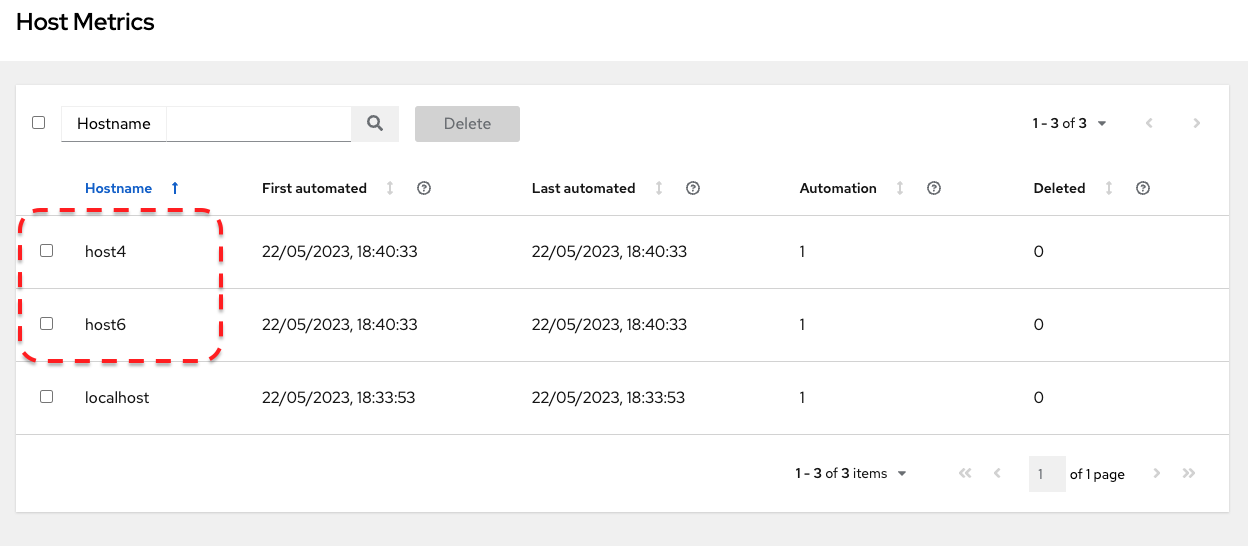Screen dimensions: 1248x546
Task: Click the Deleted column sort icon
Action: coord(1108,188)
